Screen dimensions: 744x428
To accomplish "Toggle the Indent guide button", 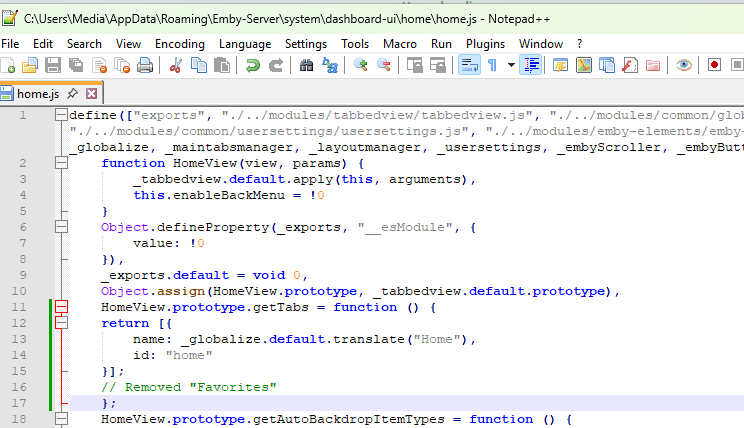I will point(531,65).
